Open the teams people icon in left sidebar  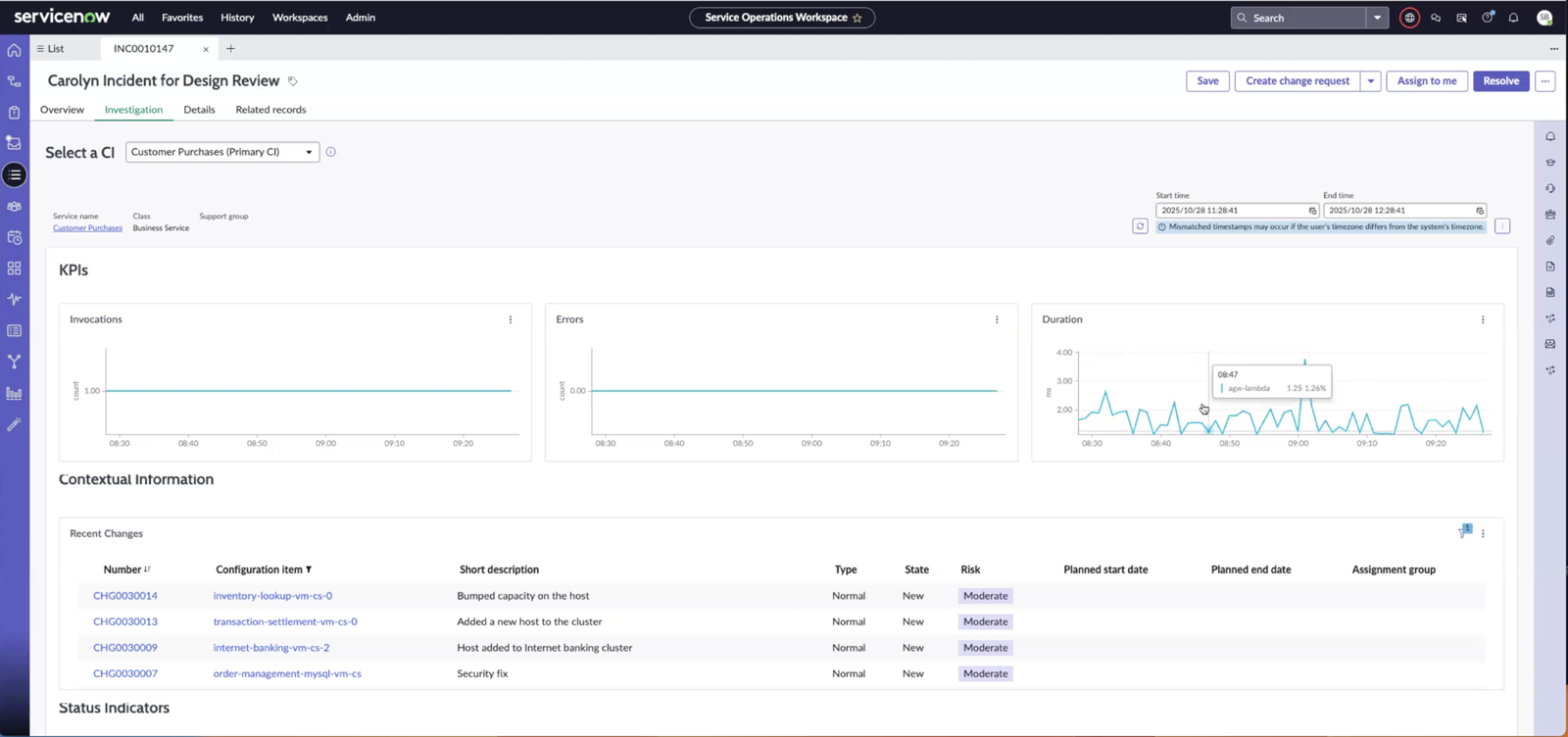(14, 207)
